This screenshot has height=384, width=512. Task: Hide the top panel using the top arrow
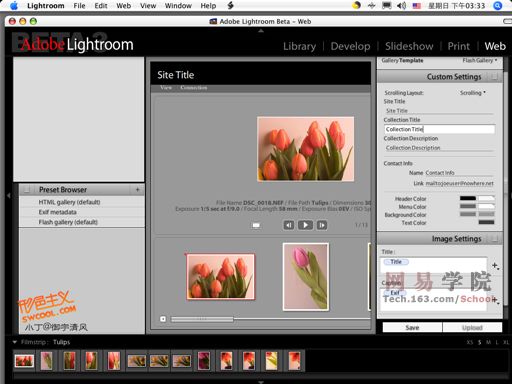coord(261,31)
